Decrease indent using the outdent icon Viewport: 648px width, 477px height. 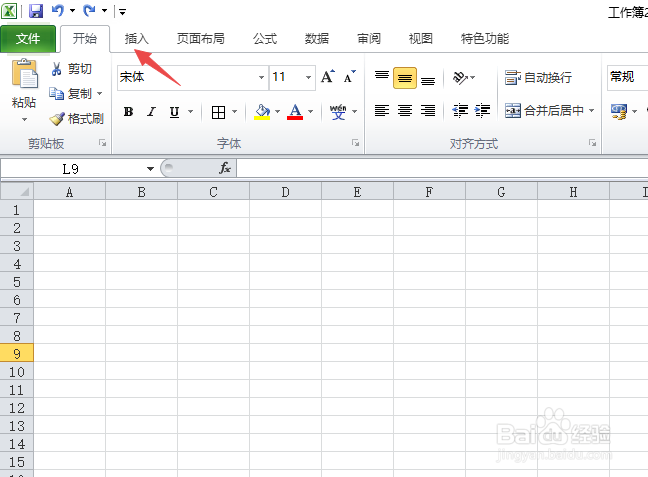[x=460, y=110]
